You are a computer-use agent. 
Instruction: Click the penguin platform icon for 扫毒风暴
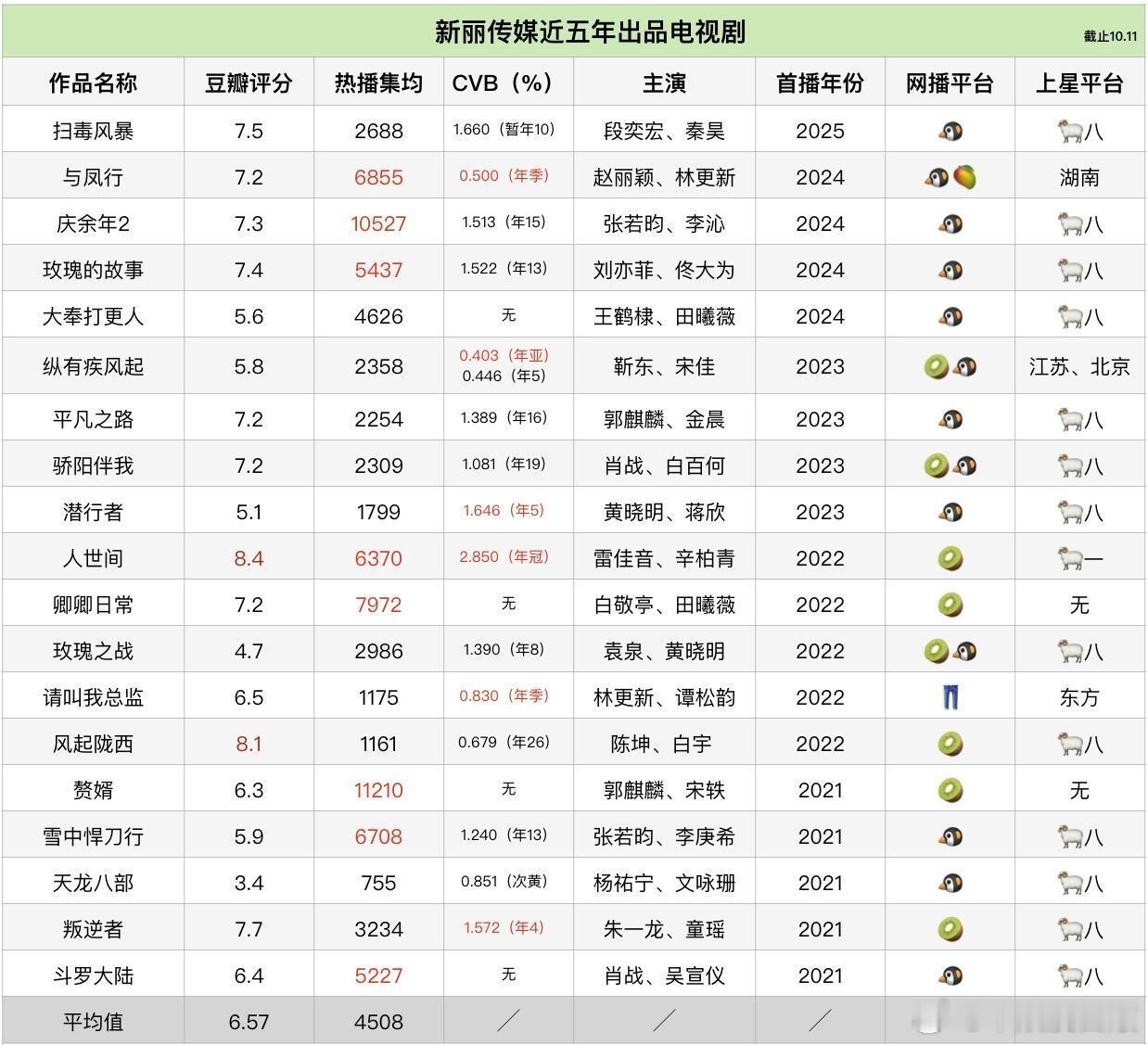[x=948, y=131]
